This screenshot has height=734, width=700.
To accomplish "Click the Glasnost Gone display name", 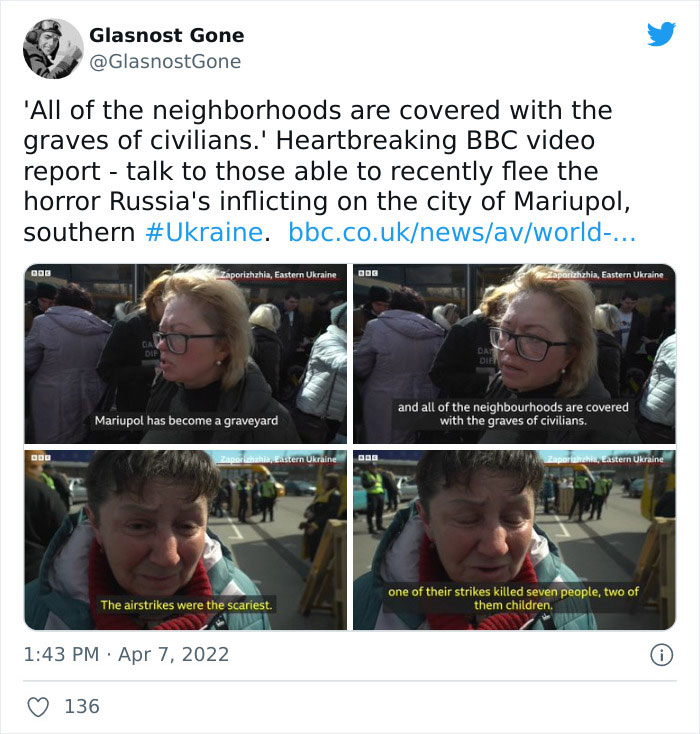I will [167, 35].
